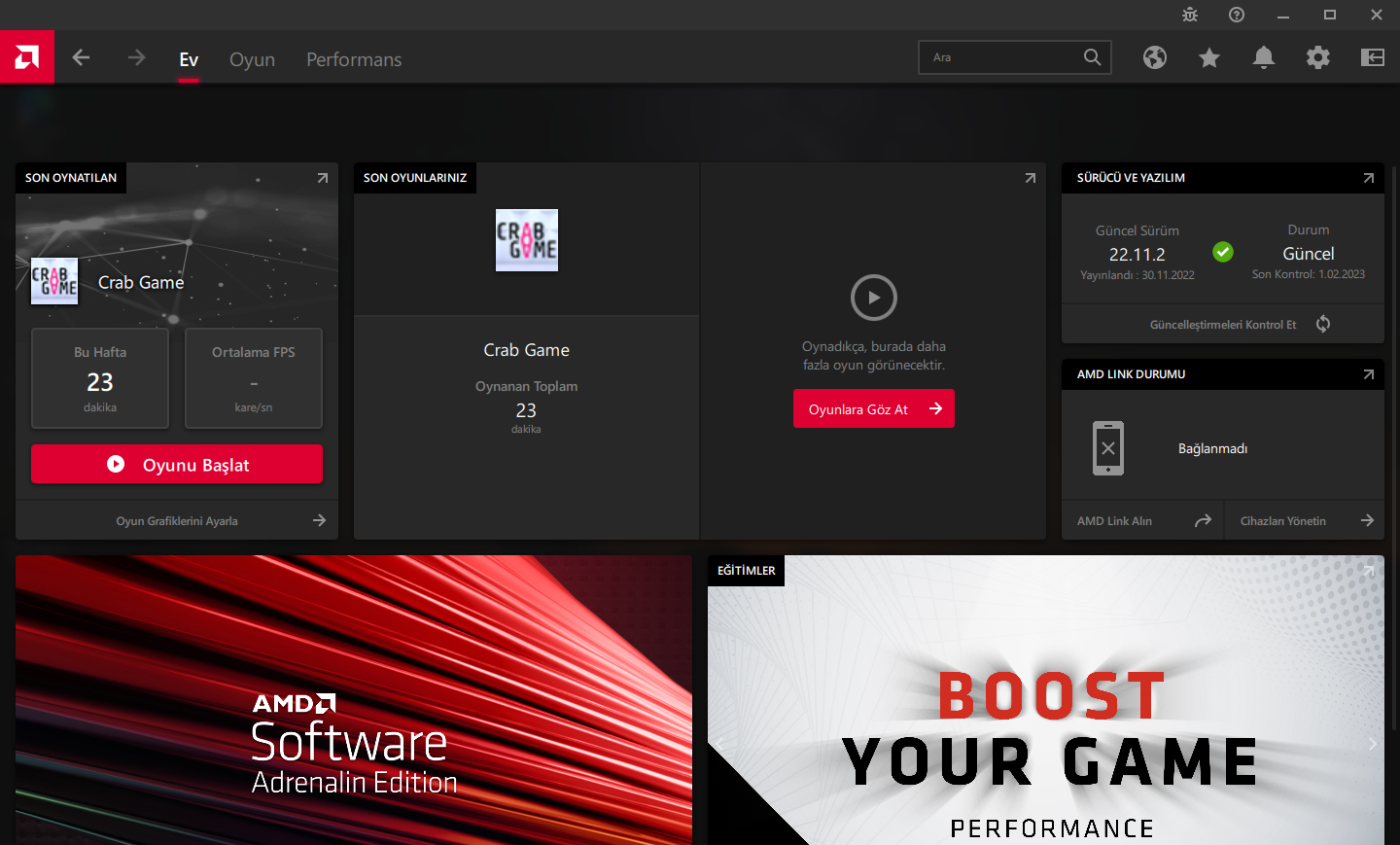The image size is (1400, 845).
Task: Click the green up-to-date checkmark icon
Action: 1223,252
